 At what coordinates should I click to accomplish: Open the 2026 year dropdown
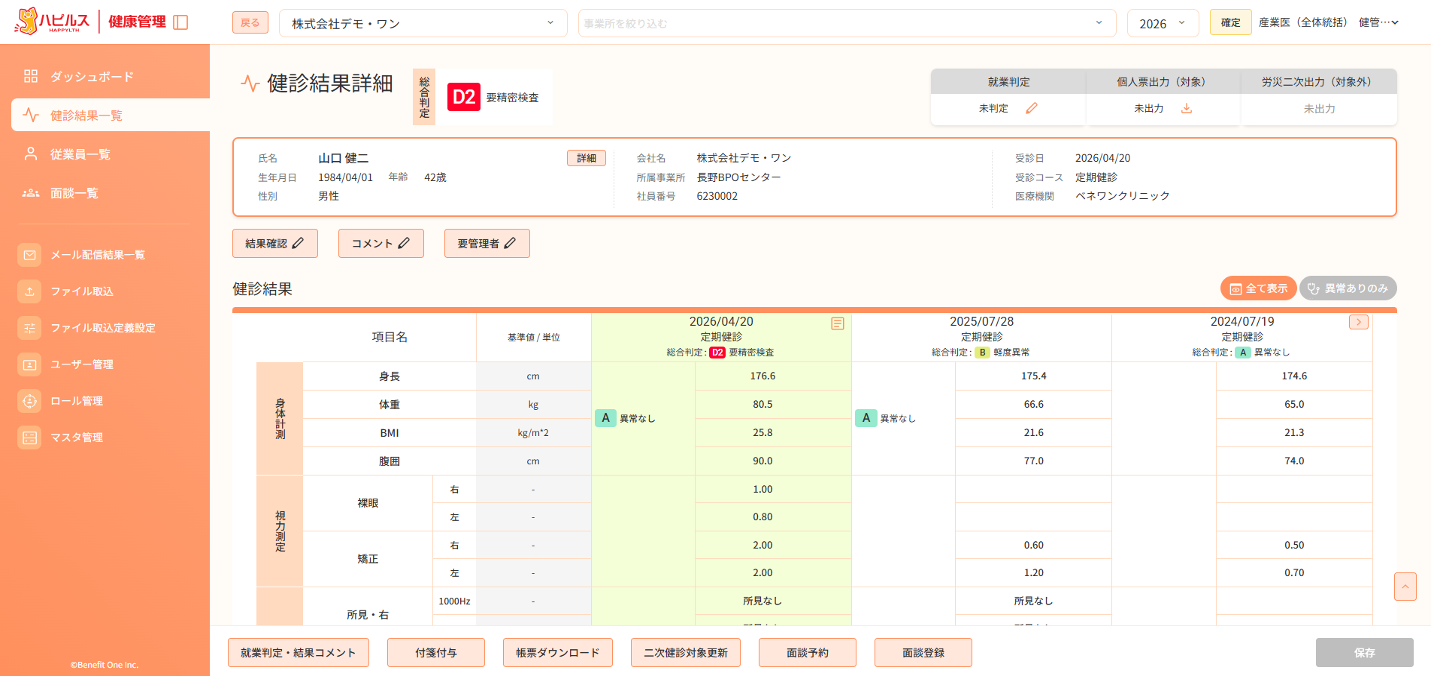pyautogui.click(x=1163, y=23)
